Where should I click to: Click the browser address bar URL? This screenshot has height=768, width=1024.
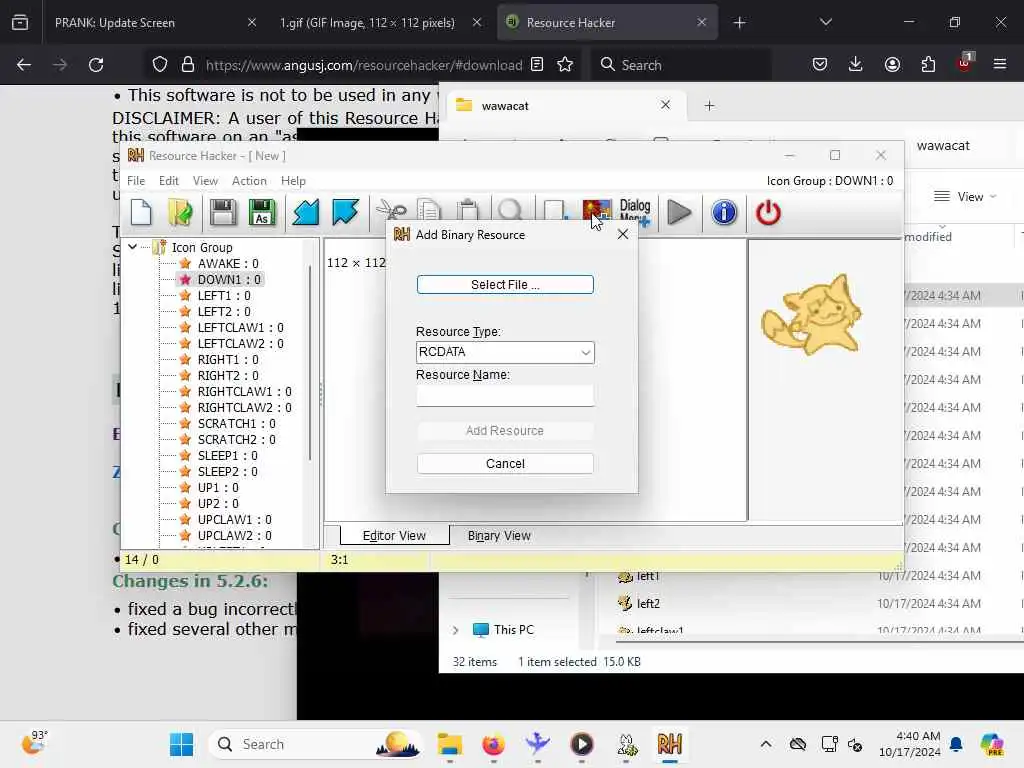[364, 65]
